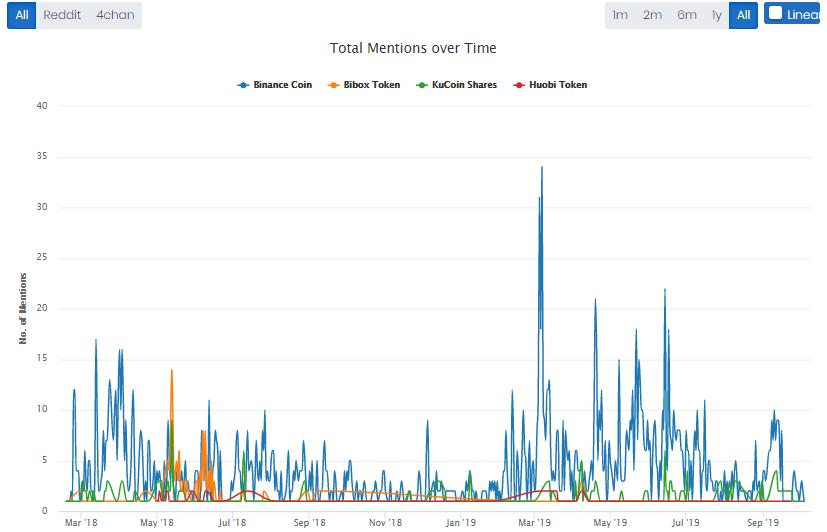
Task: Click the Total Mentions over Time title
Action: tap(413, 48)
